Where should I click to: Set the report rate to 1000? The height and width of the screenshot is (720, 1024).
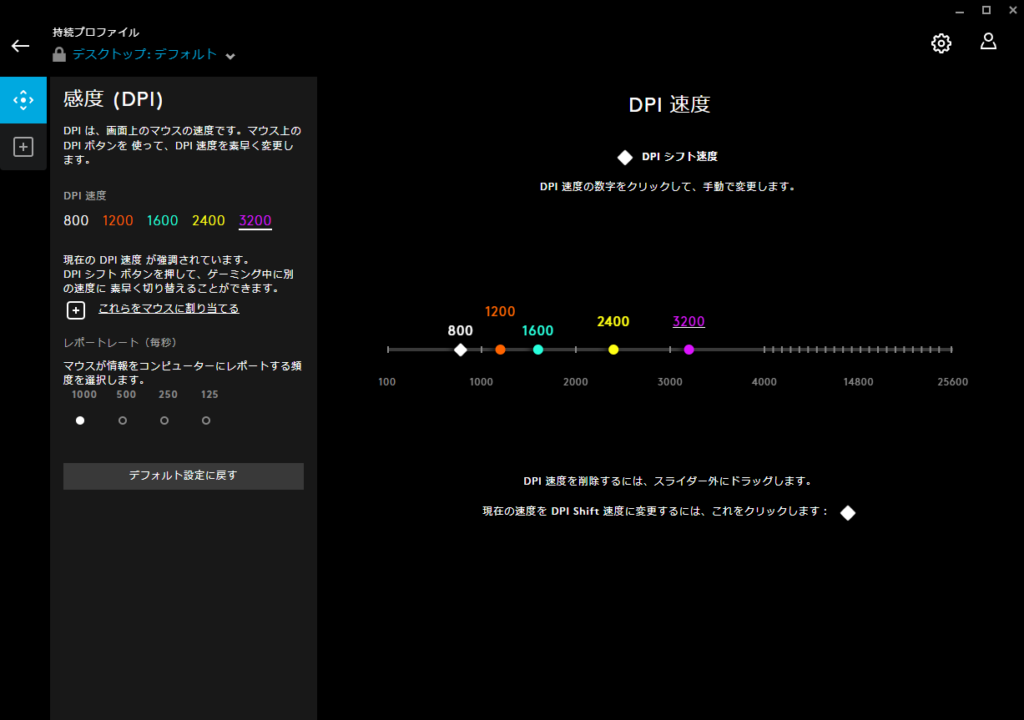[80, 420]
